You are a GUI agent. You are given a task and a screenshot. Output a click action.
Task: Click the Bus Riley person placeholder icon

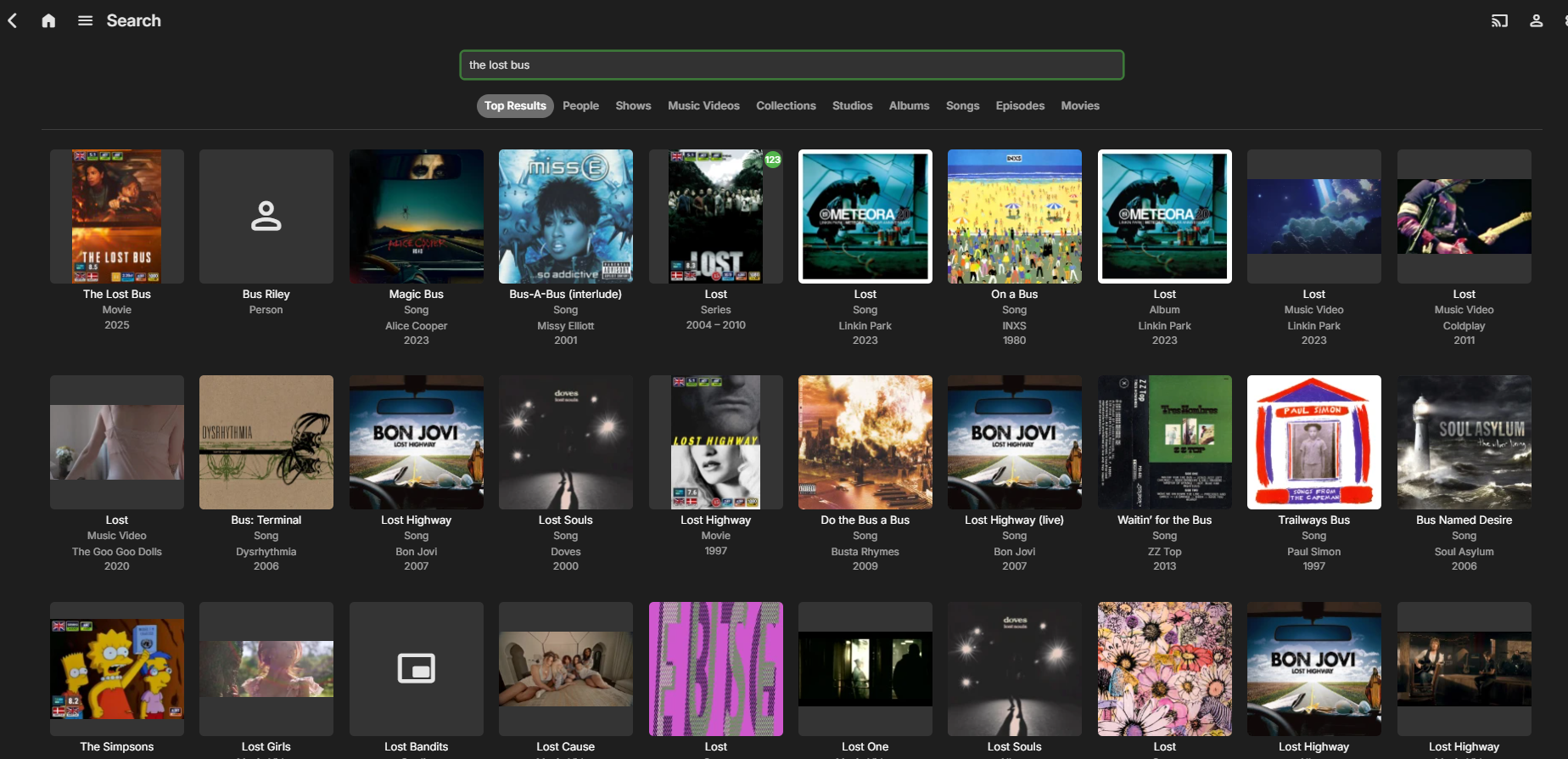[266, 216]
